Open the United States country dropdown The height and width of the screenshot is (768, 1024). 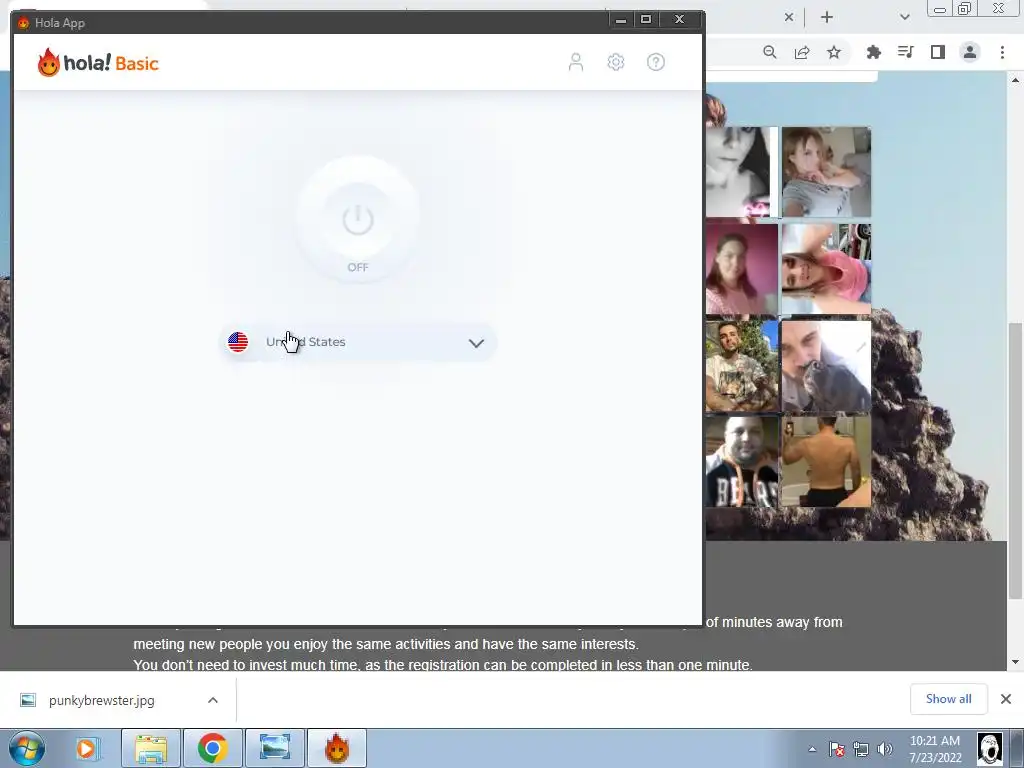(x=358, y=342)
